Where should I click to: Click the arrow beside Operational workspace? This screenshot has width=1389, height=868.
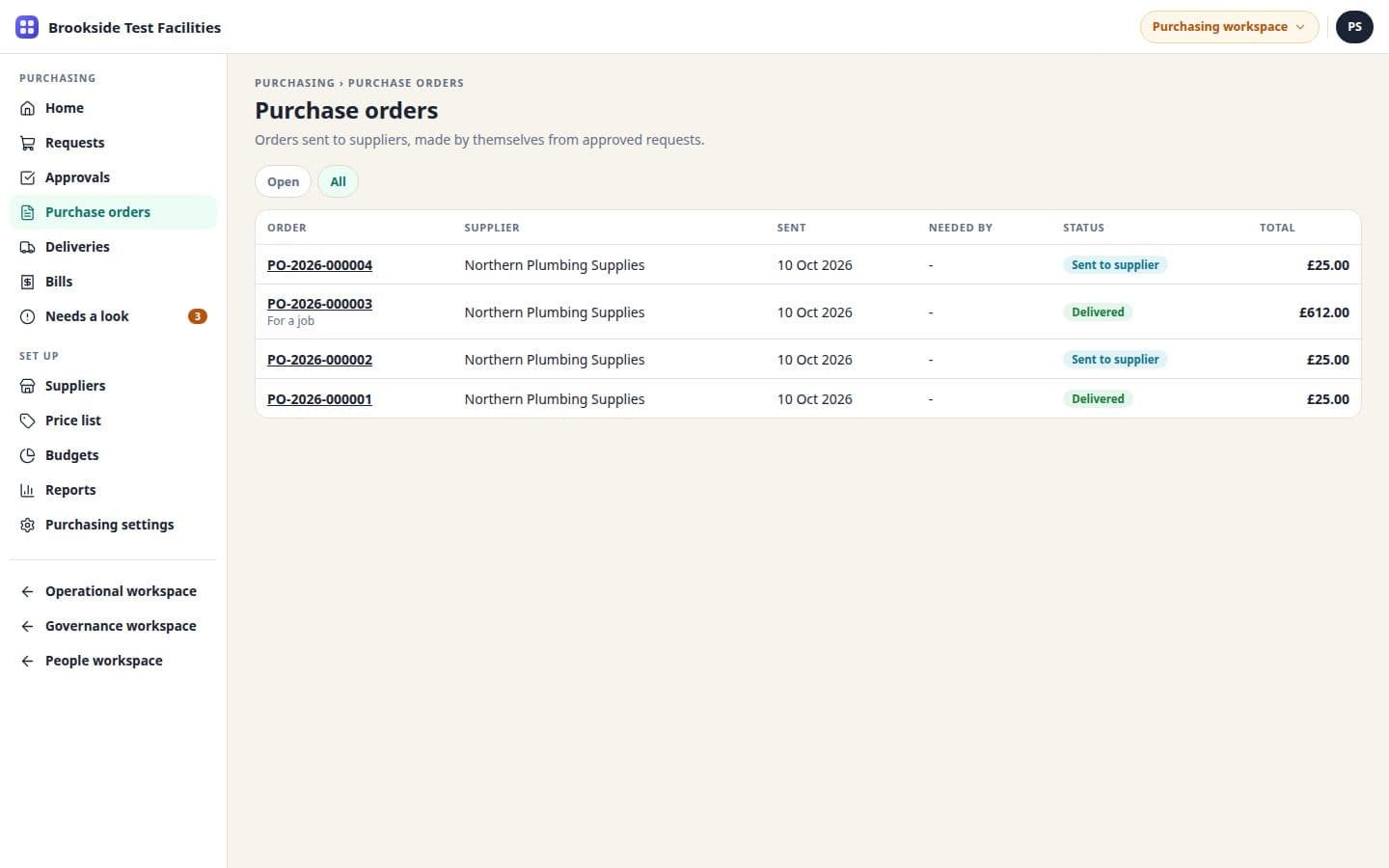point(27,591)
